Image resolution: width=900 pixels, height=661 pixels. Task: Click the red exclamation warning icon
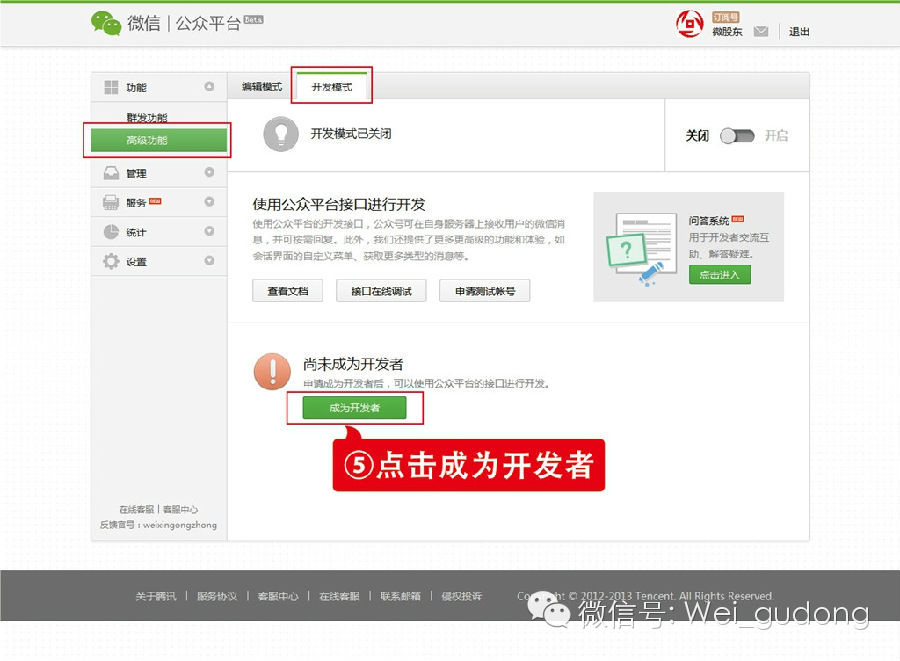coord(272,371)
